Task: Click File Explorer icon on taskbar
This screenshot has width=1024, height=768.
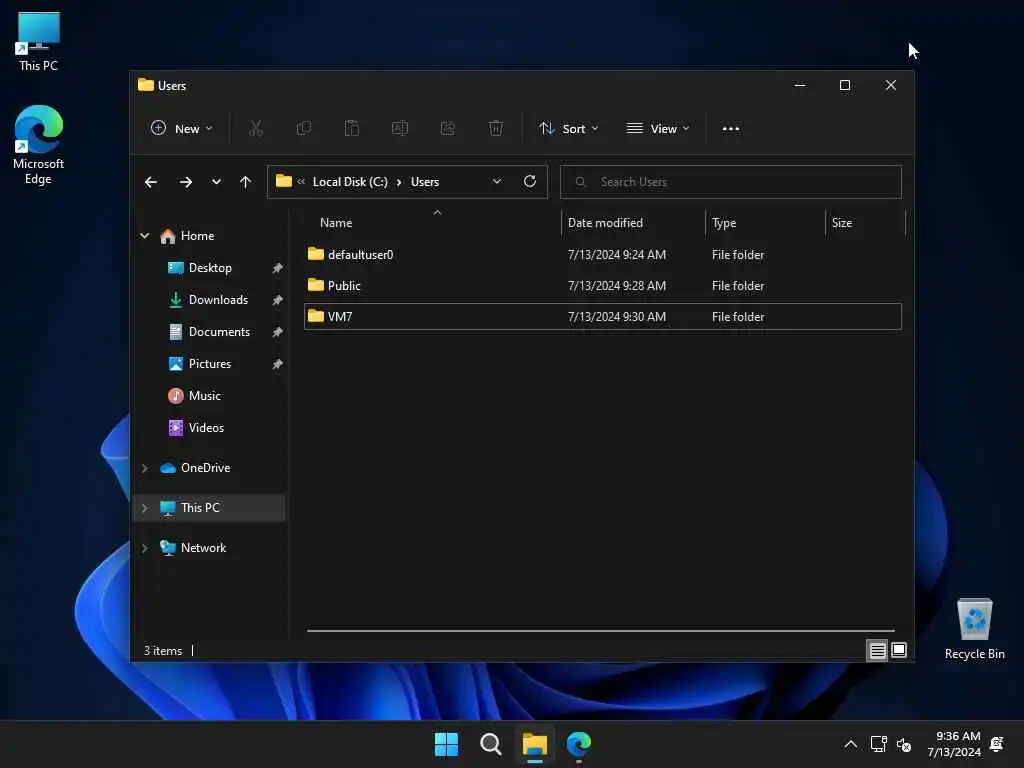Action: coord(534,744)
